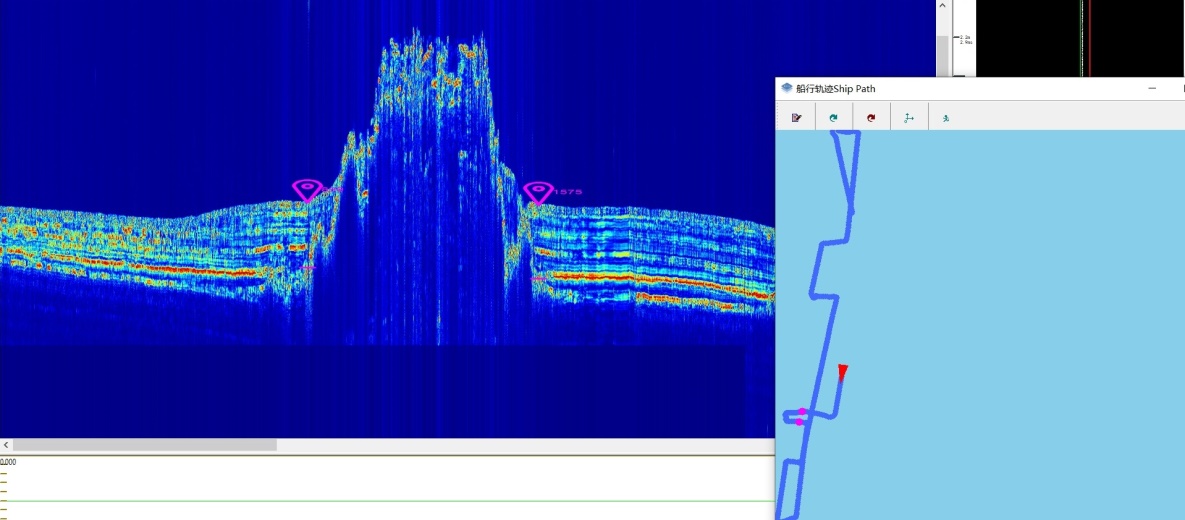Image resolution: width=1185 pixels, height=520 pixels.
Task: Click the triangular loop at top of ship track
Action: pos(846,165)
